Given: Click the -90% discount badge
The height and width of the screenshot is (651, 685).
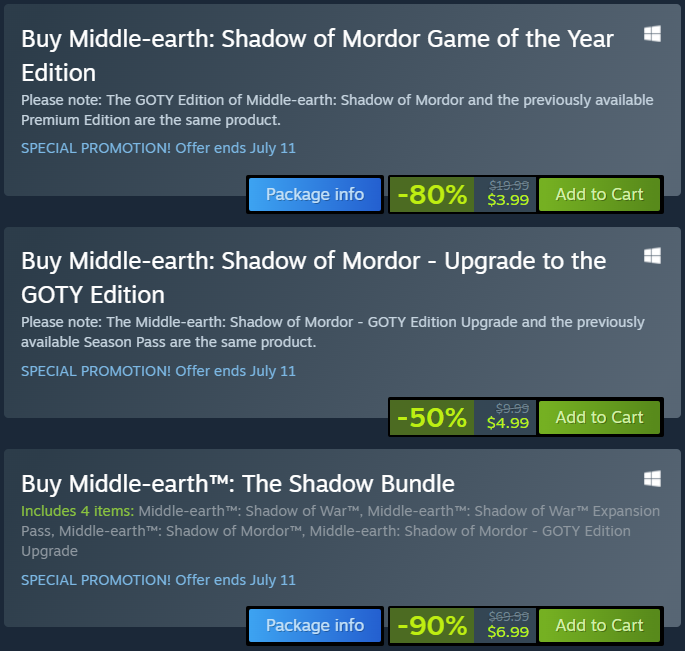Looking at the screenshot, I should click(432, 625).
